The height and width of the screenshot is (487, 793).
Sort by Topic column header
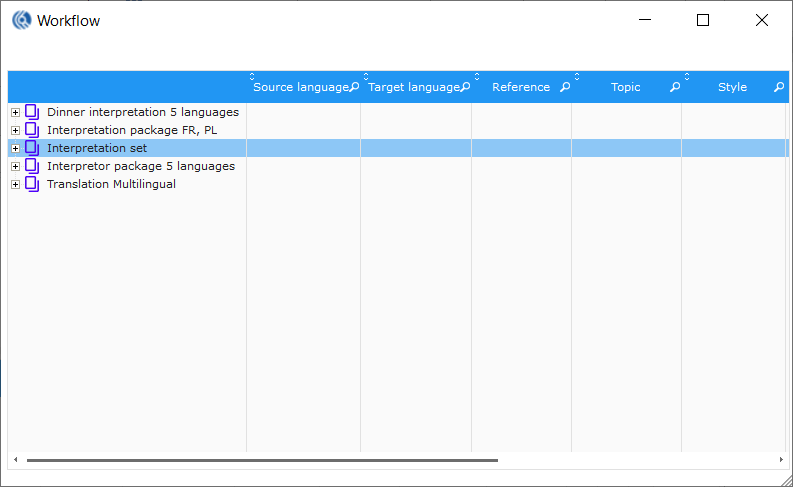(625, 87)
